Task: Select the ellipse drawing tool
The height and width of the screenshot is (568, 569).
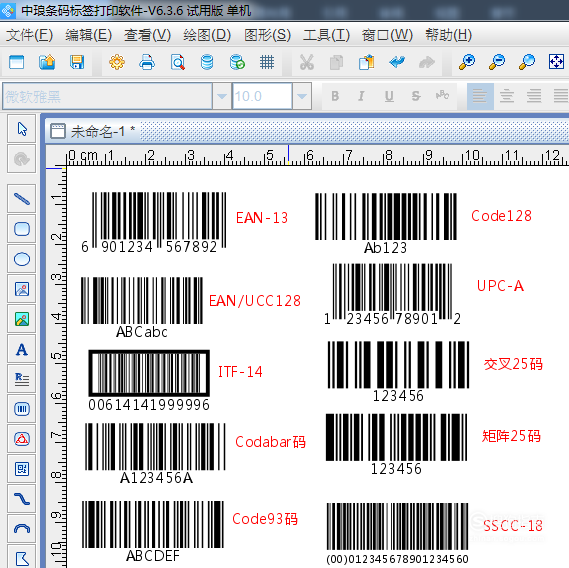Action: [22, 259]
